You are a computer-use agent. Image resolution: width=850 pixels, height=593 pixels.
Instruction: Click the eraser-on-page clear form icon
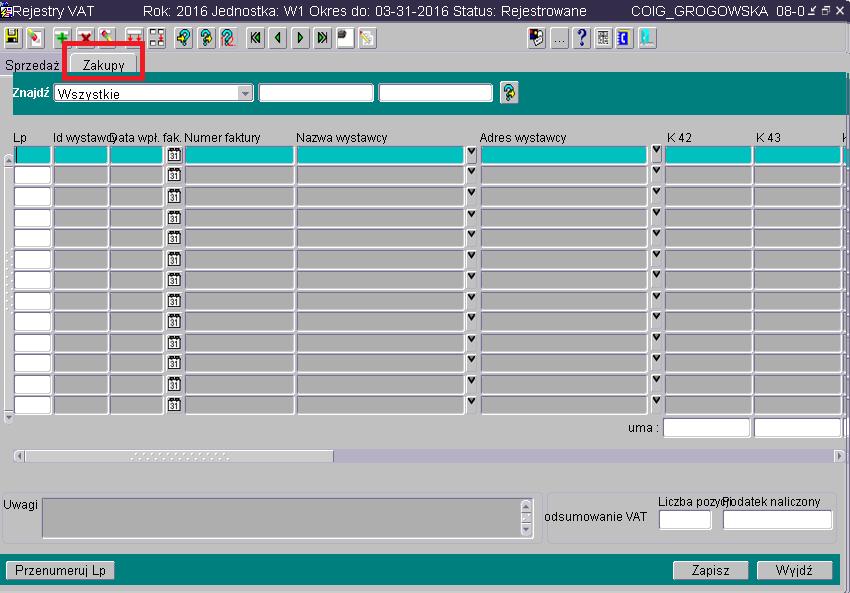(x=35, y=37)
